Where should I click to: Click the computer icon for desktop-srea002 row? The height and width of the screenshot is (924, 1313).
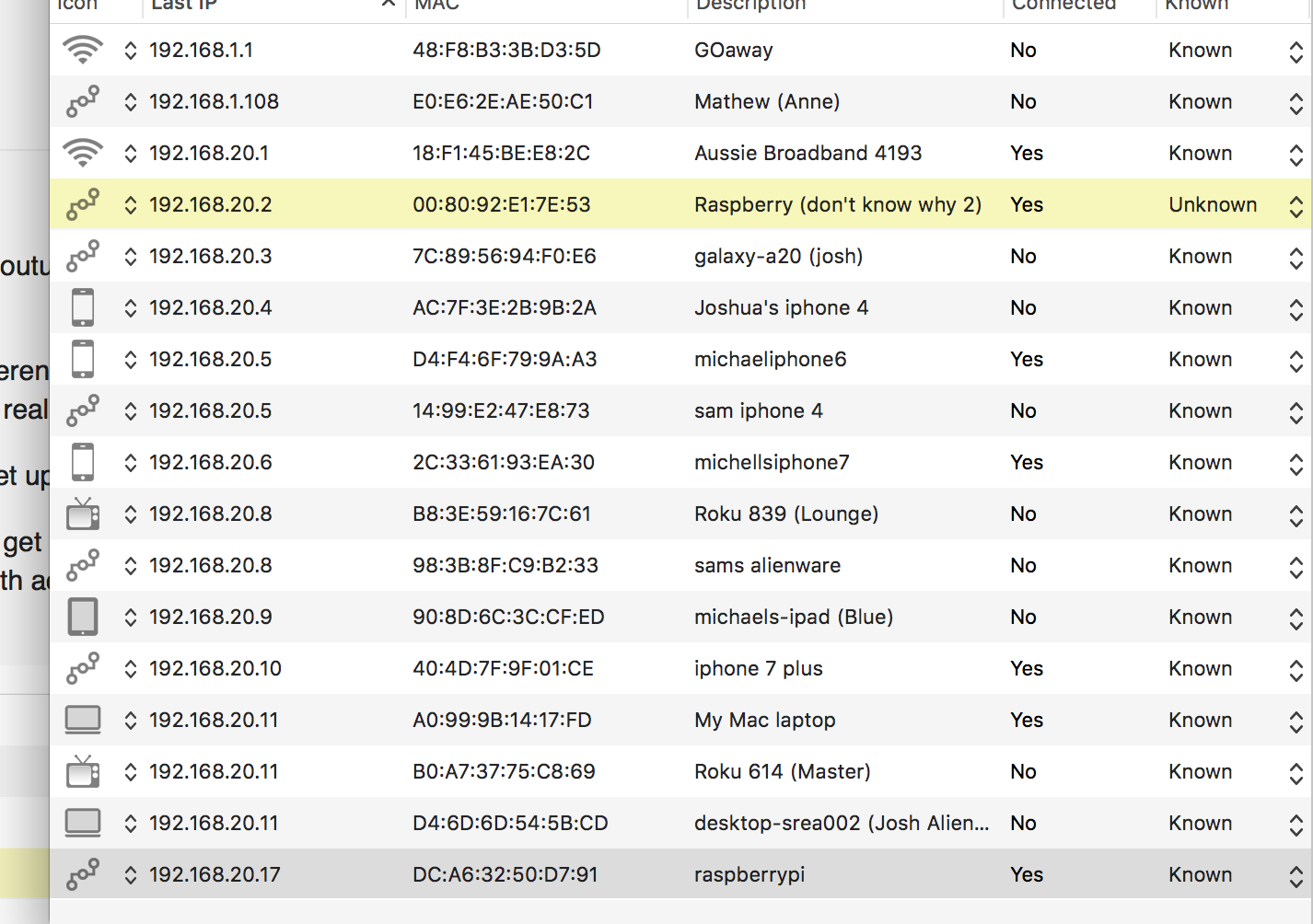point(83,823)
